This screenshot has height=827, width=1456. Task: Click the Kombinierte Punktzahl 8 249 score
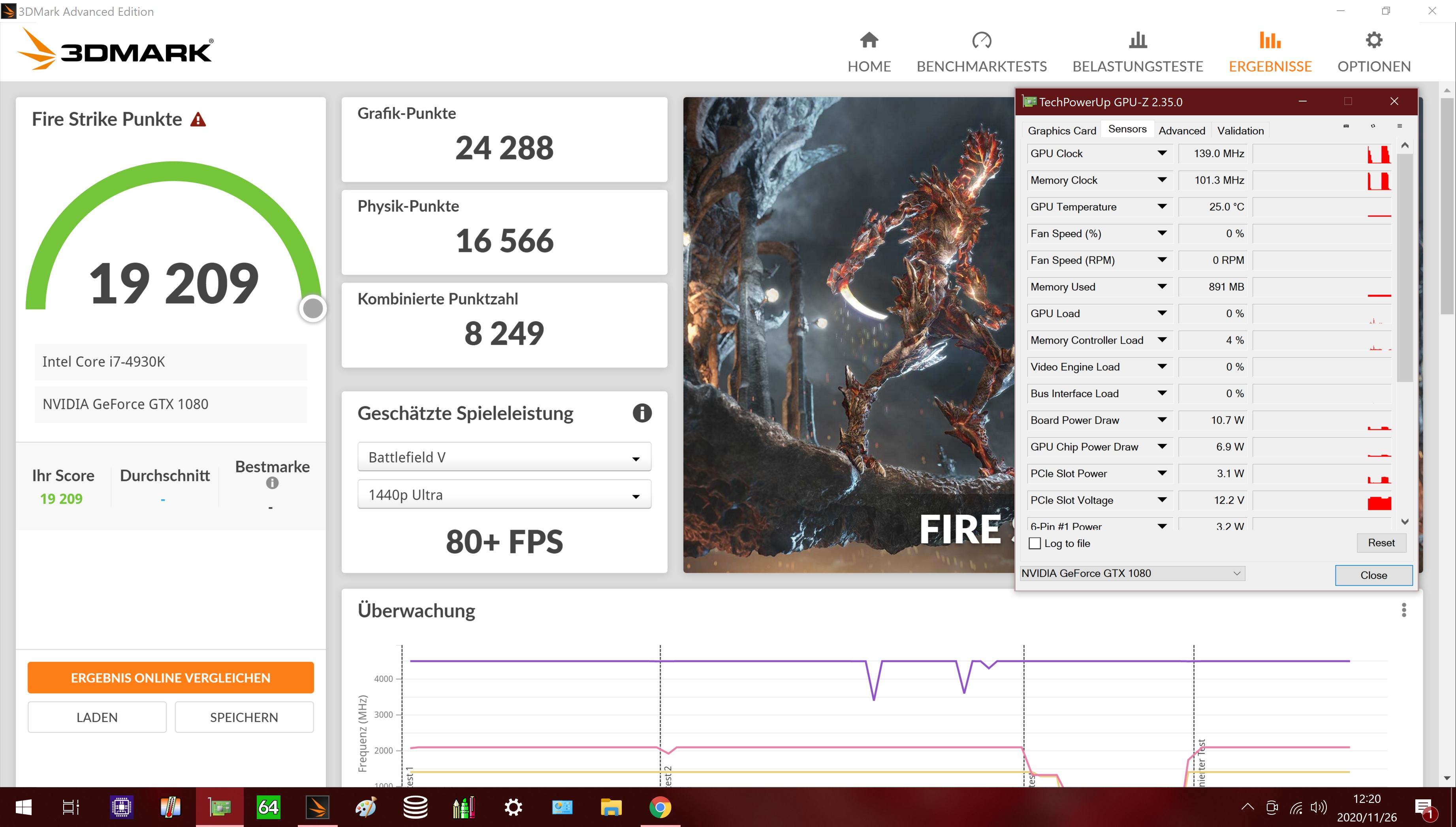[x=504, y=333]
